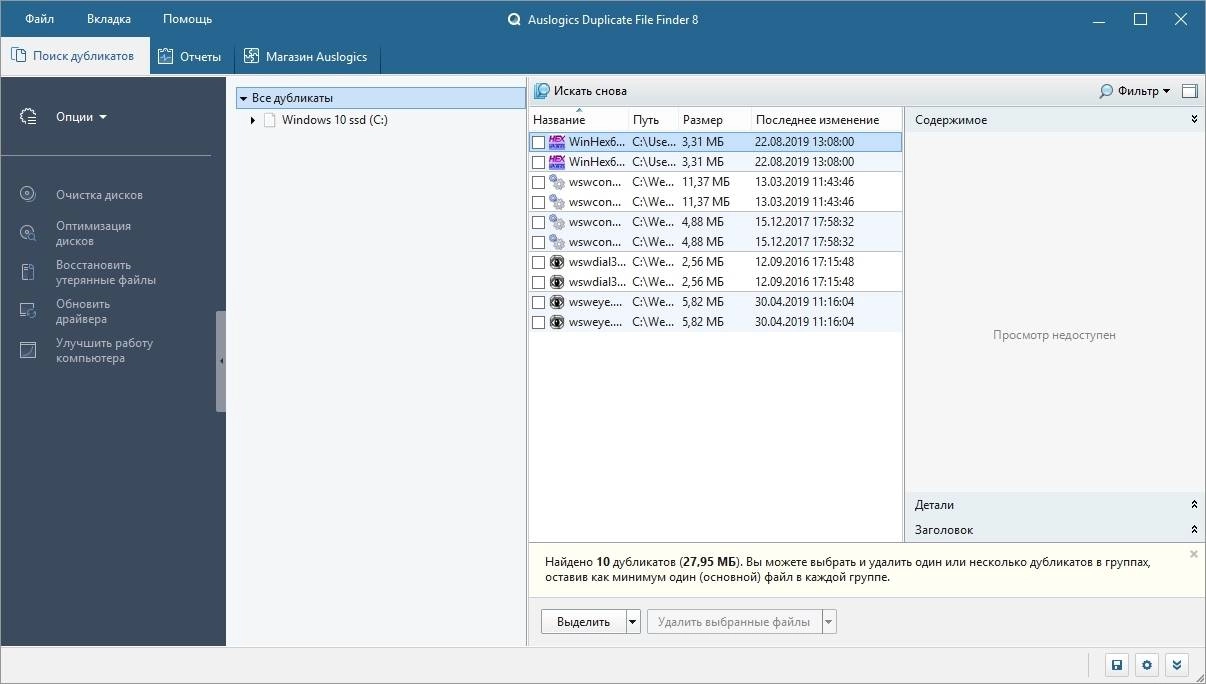Click the save icon in status bar

[1118, 665]
